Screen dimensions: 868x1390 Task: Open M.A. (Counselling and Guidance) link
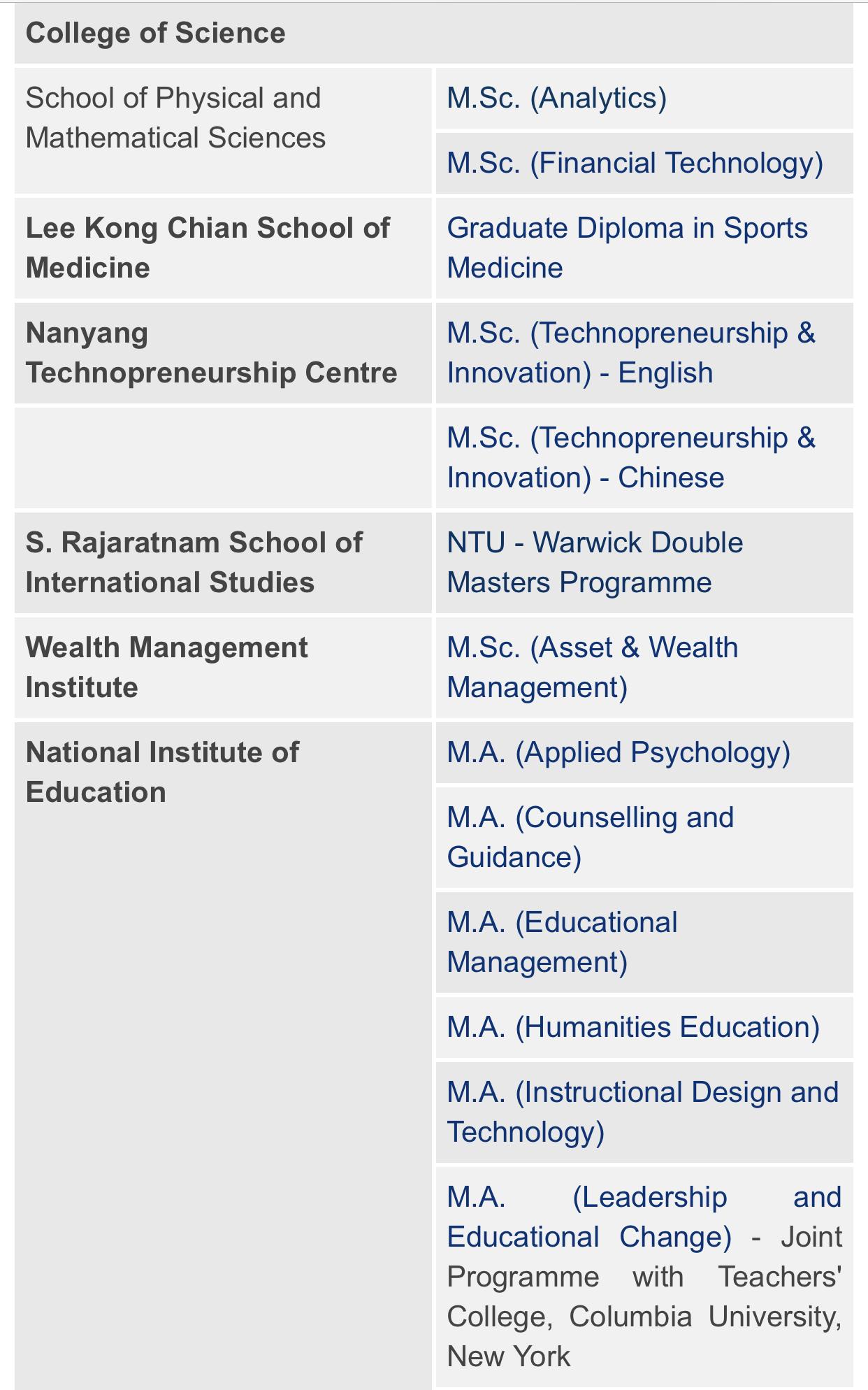(x=590, y=837)
